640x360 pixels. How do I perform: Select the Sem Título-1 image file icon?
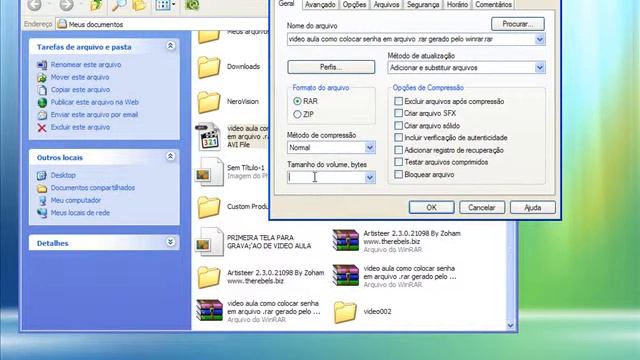click(x=210, y=172)
